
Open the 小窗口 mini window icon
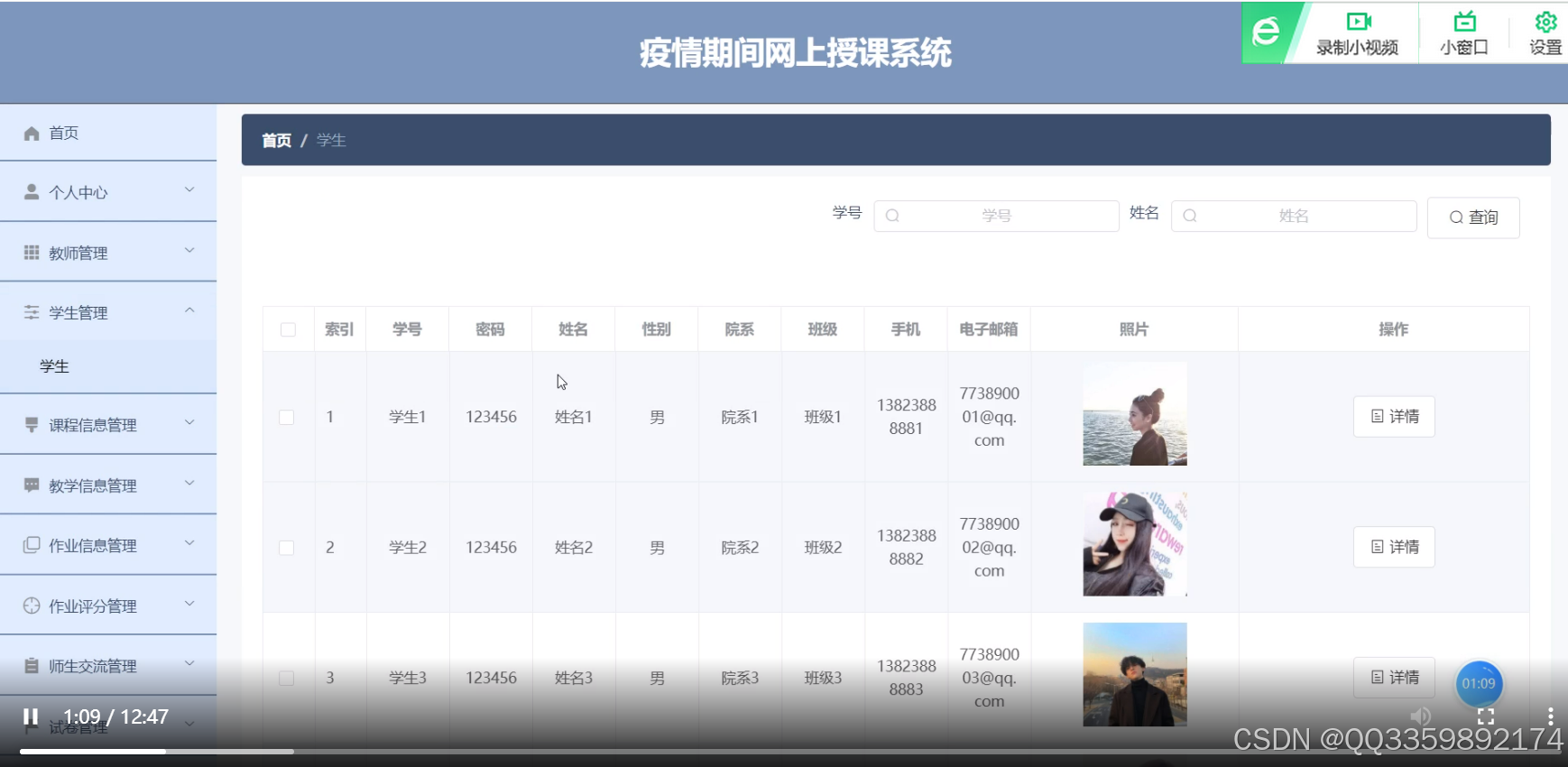click(x=1464, y=22)
